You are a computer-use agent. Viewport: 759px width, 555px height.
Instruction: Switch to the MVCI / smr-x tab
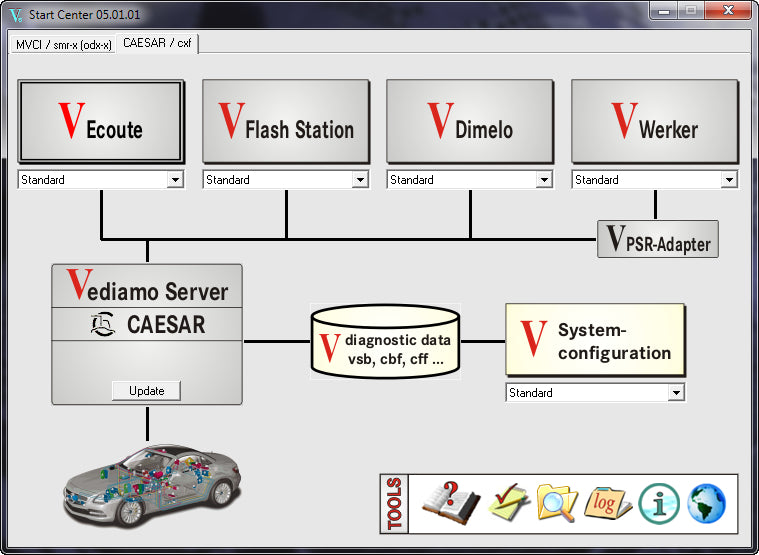(64, 44)
